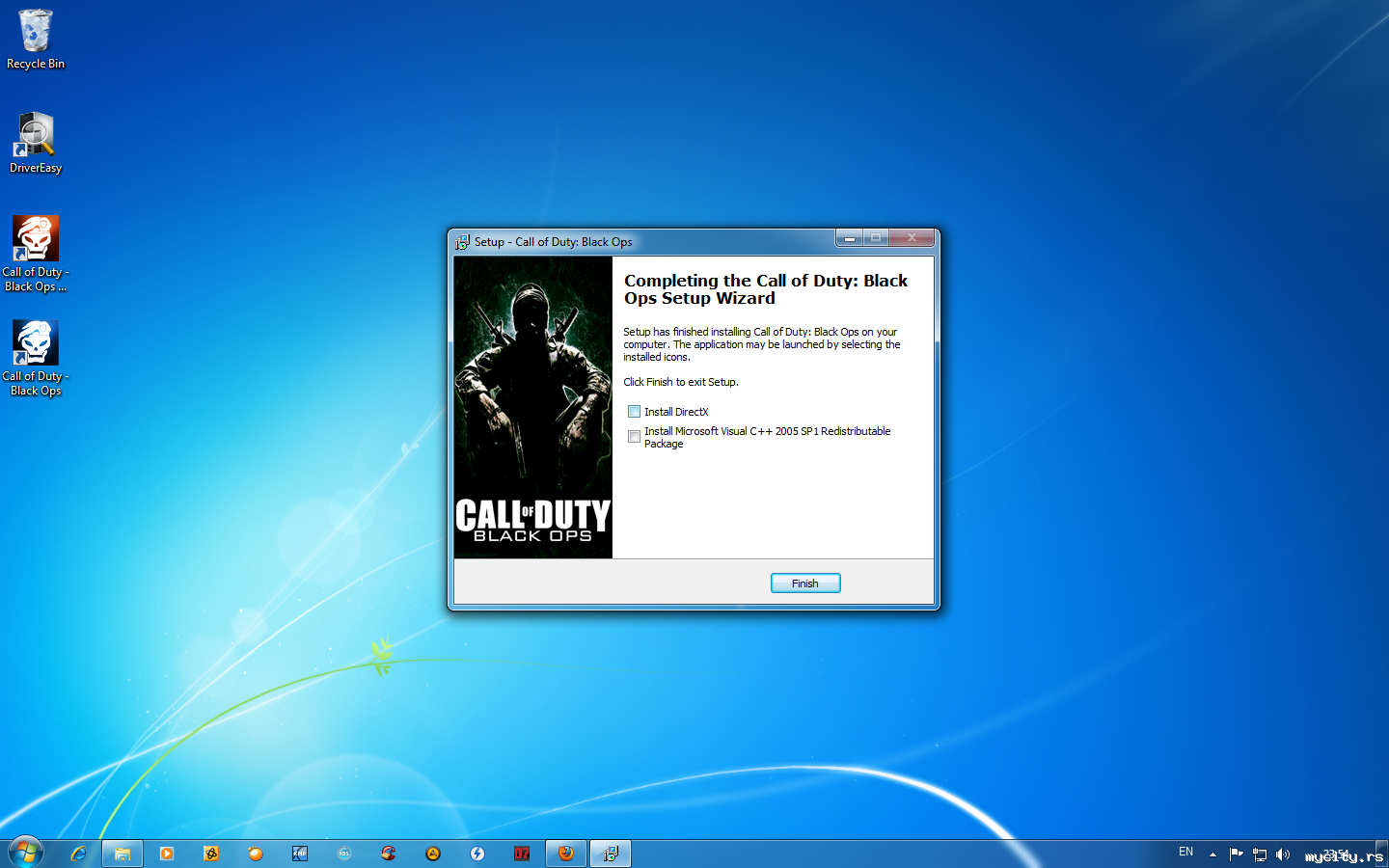This screenshot has width=1389, height=868.
Task: Open AIMP player from the taskbar
Action: 433,854
